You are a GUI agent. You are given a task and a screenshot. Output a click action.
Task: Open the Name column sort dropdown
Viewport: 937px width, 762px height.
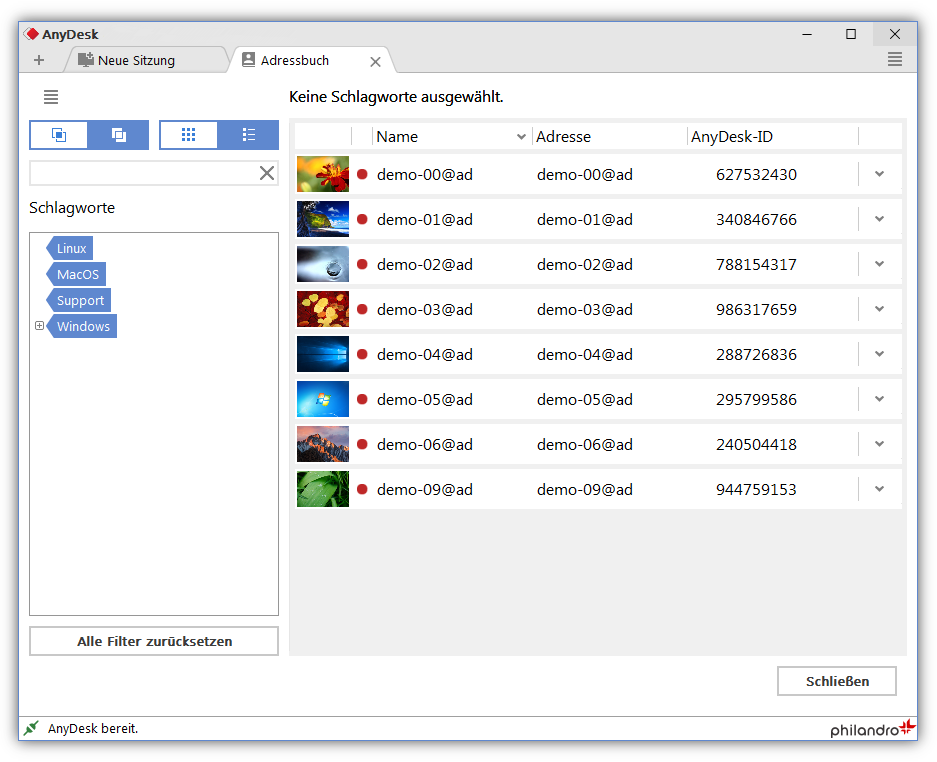click(520, 136)
